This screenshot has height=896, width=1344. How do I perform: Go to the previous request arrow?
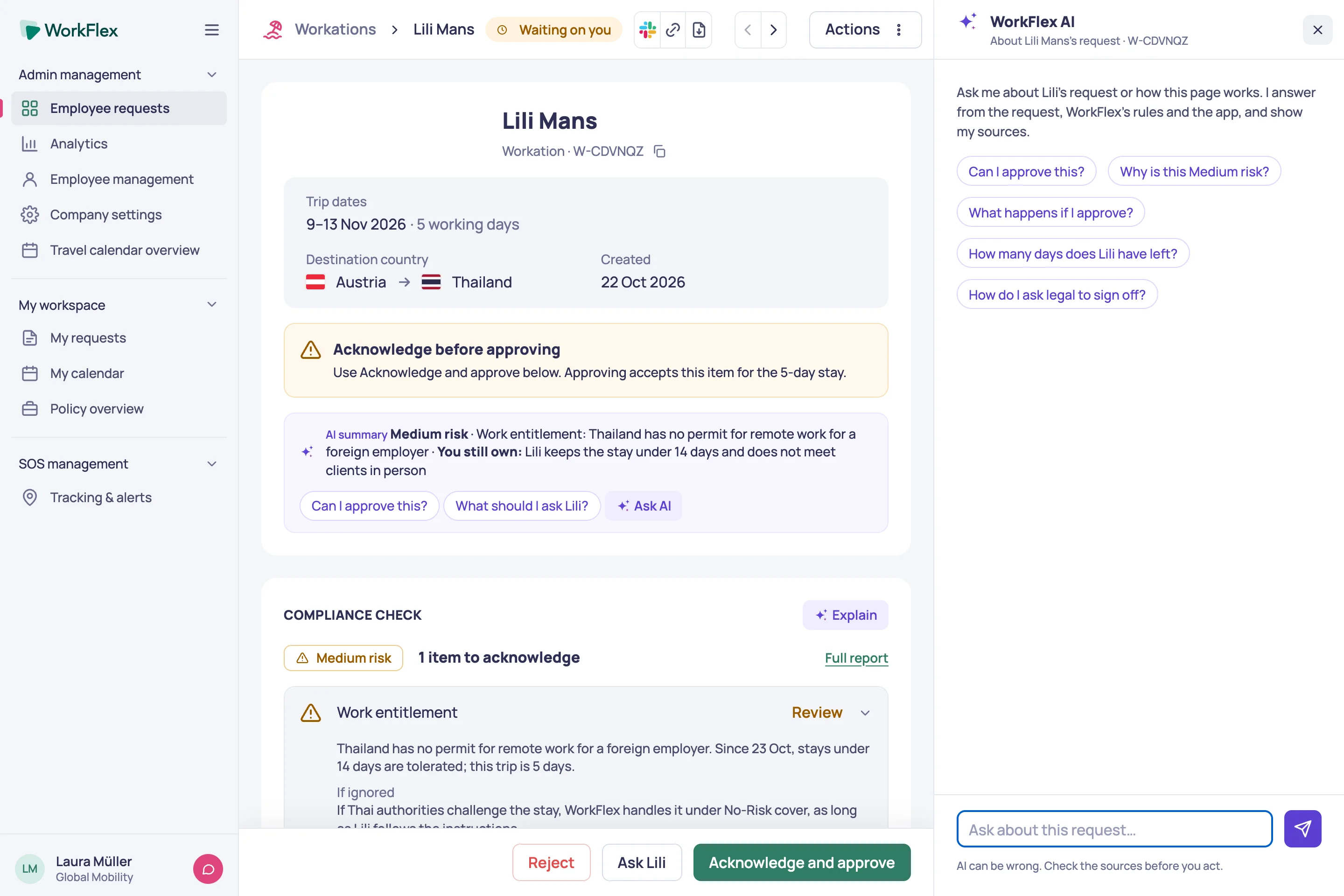point(748,30)
